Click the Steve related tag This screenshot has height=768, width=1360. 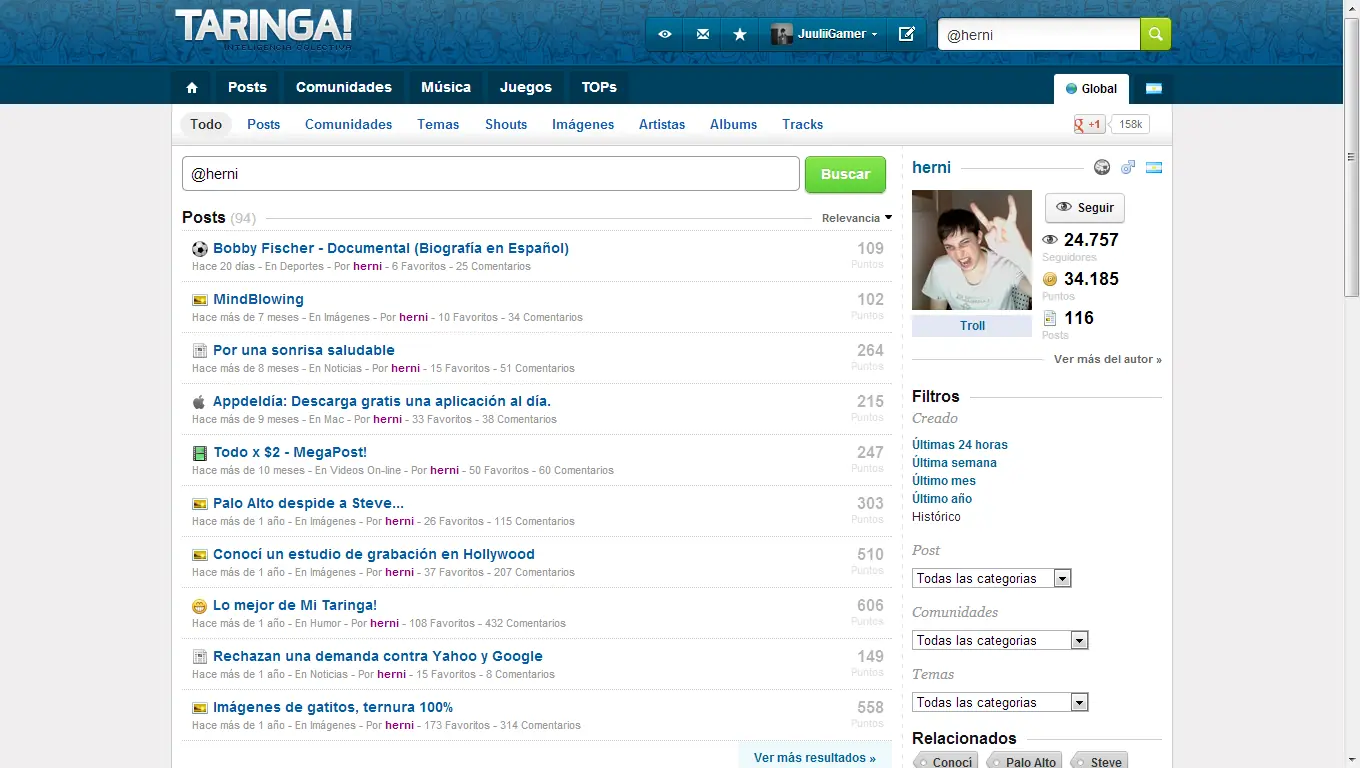[1102, 762]
